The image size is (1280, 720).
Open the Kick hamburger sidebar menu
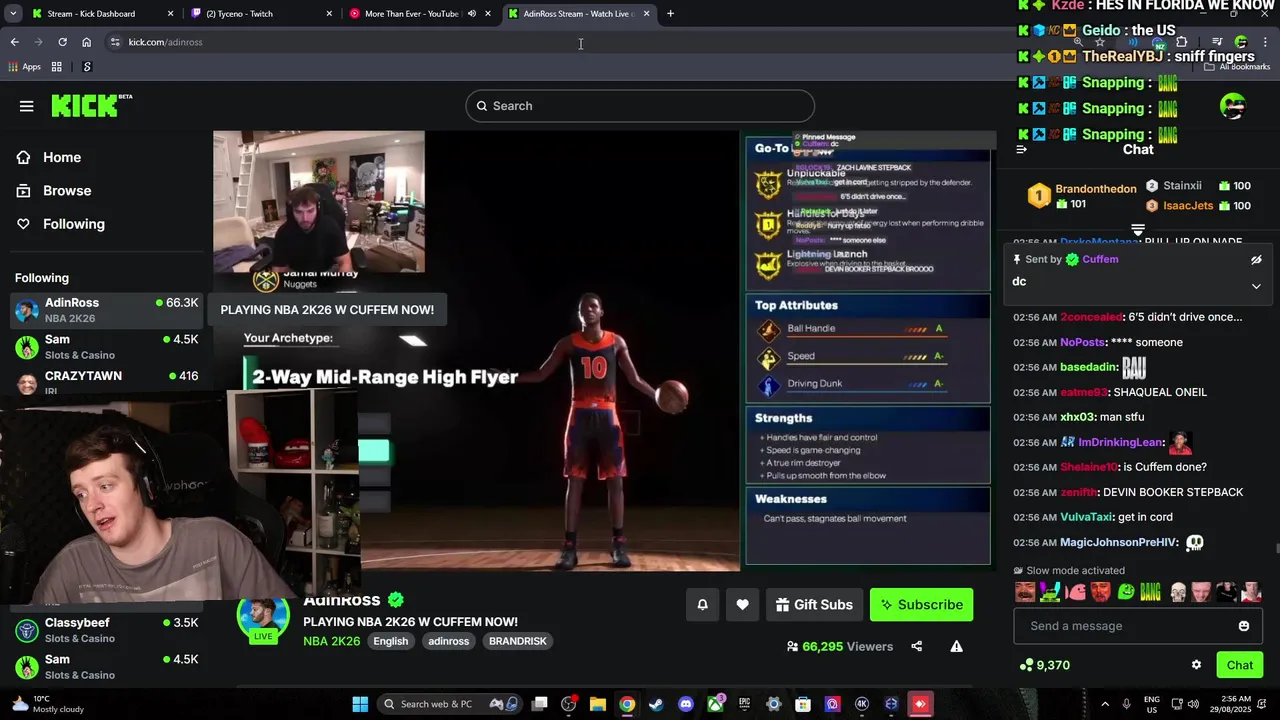coord(27,106)
